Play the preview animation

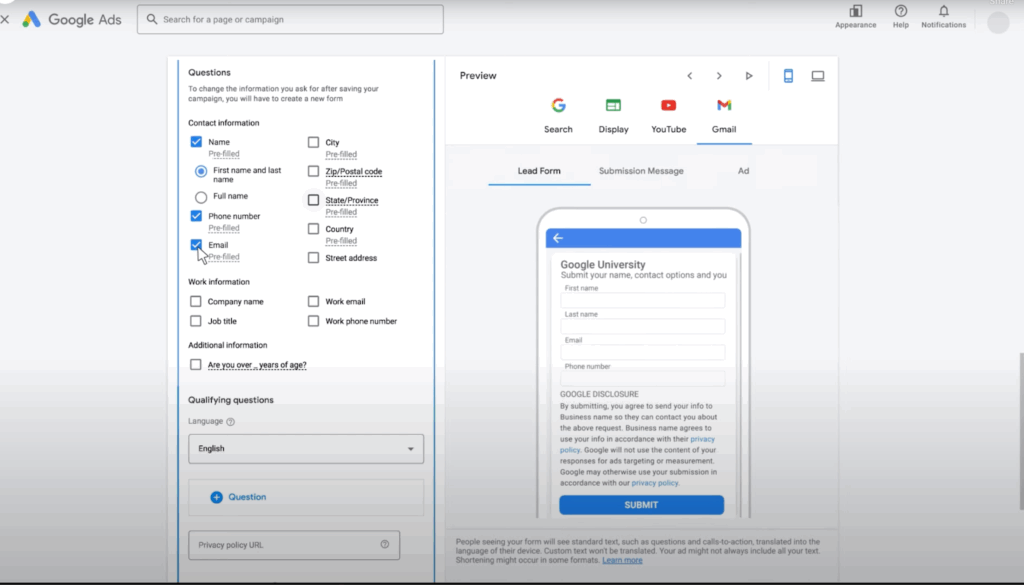click(x=749, y=76)
